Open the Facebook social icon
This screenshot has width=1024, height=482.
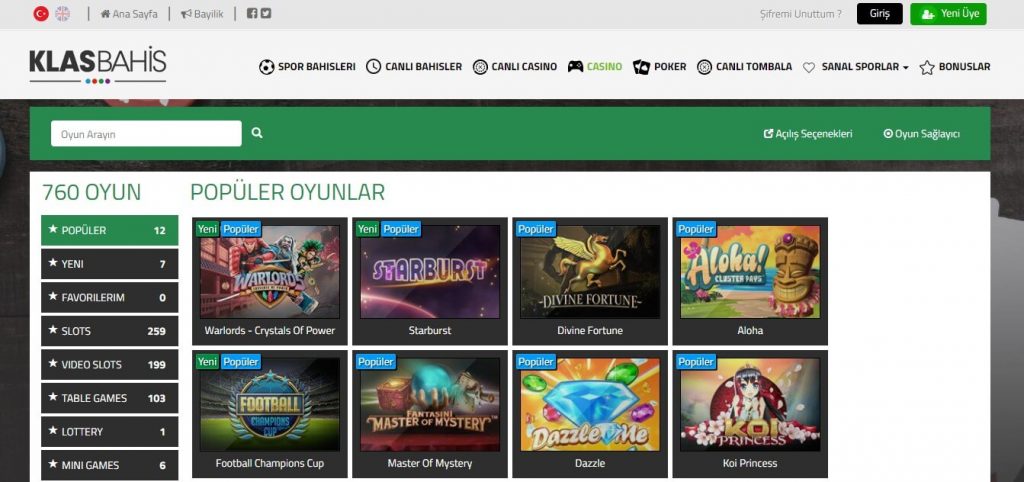[x=252, y=13]
